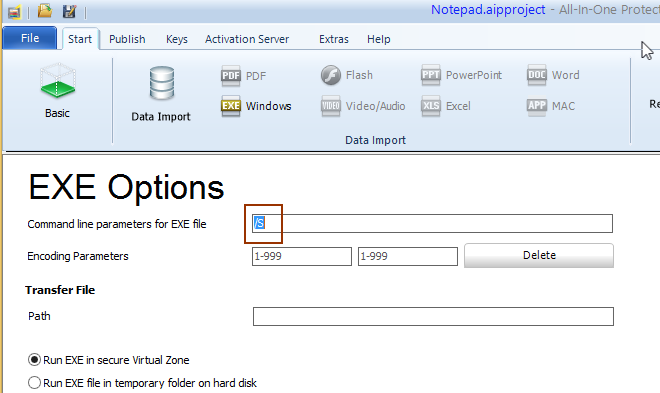
Task: Select the Word DOC import icon
Action: click(537, 75)
